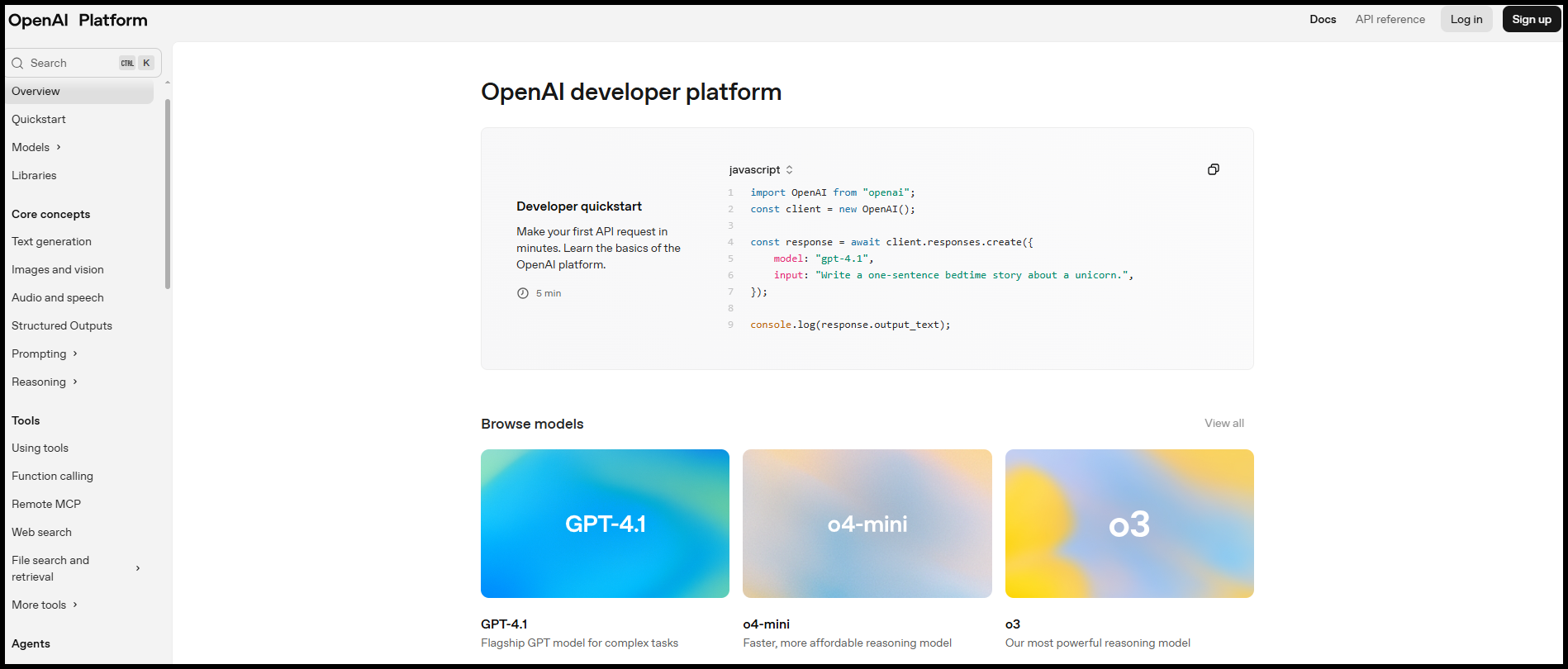Click the GPT-4.1 title below card

coord(504,624)
